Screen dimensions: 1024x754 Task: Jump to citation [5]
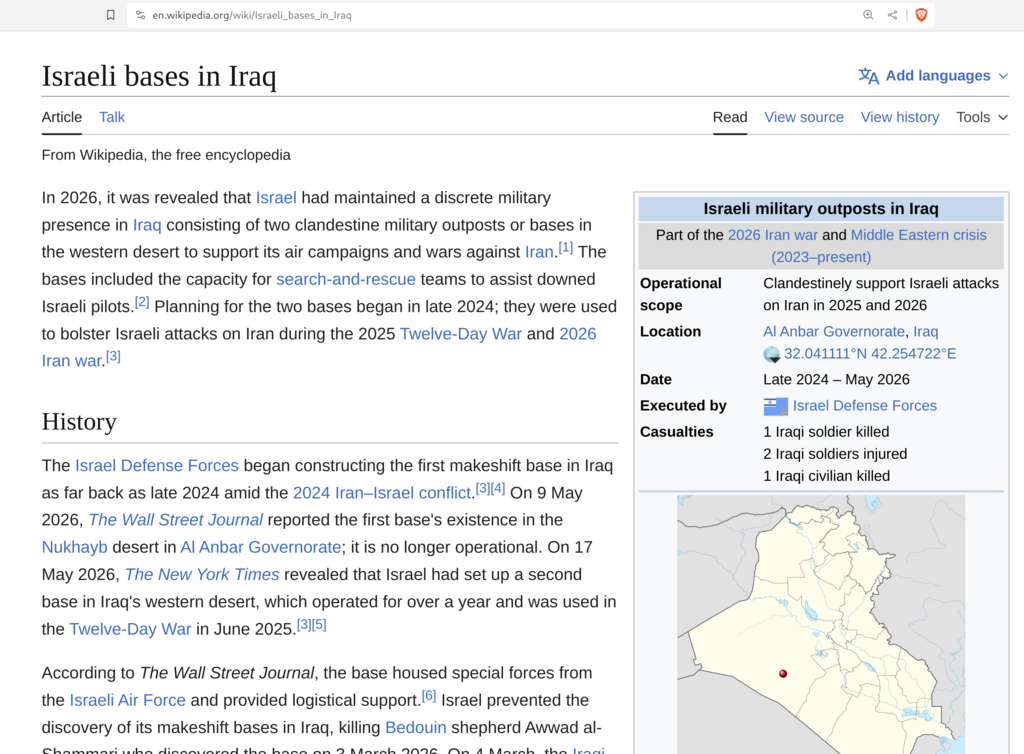point(319,625)
